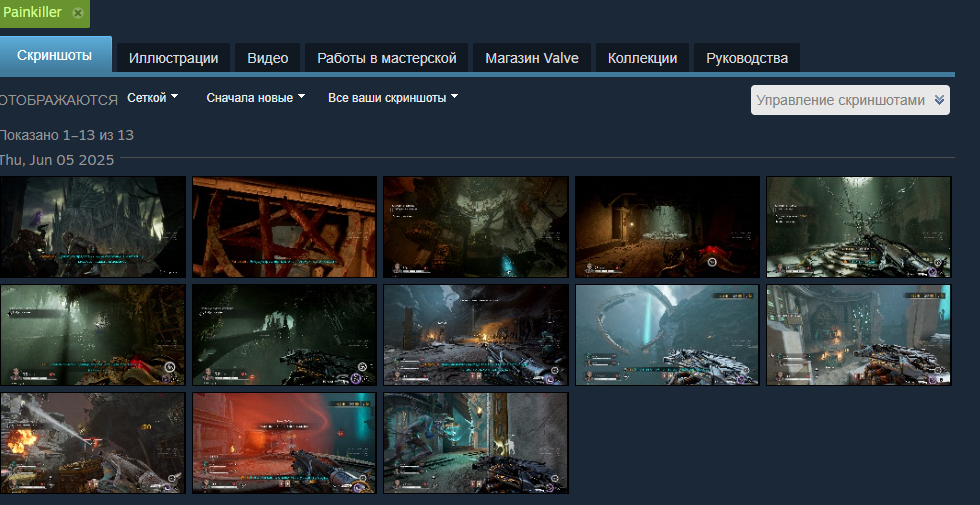Open the Работы в мастерской tab

coord(387,58)
